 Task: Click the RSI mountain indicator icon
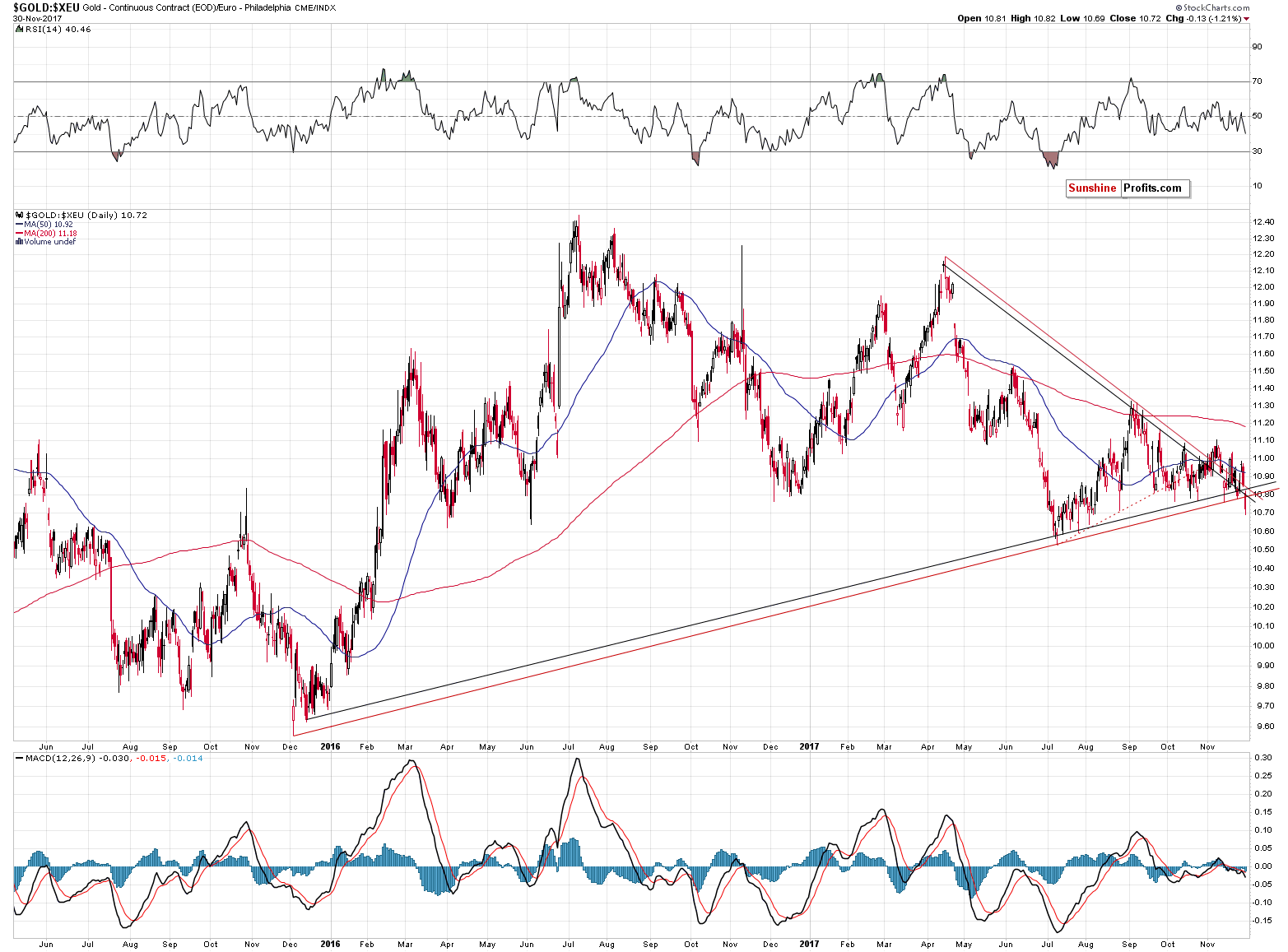tap(19, 29)
